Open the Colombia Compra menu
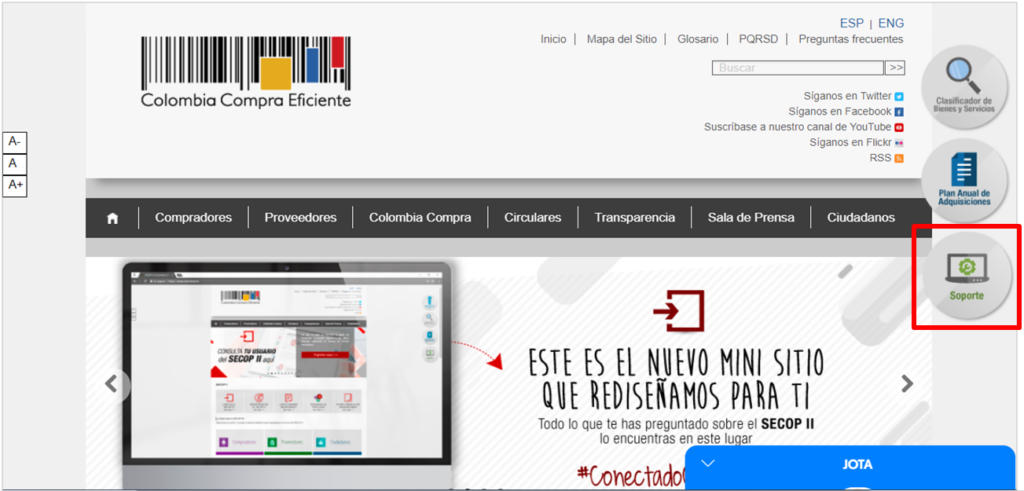Viewport: 1024px width, 491px height. tap(420, 218)
